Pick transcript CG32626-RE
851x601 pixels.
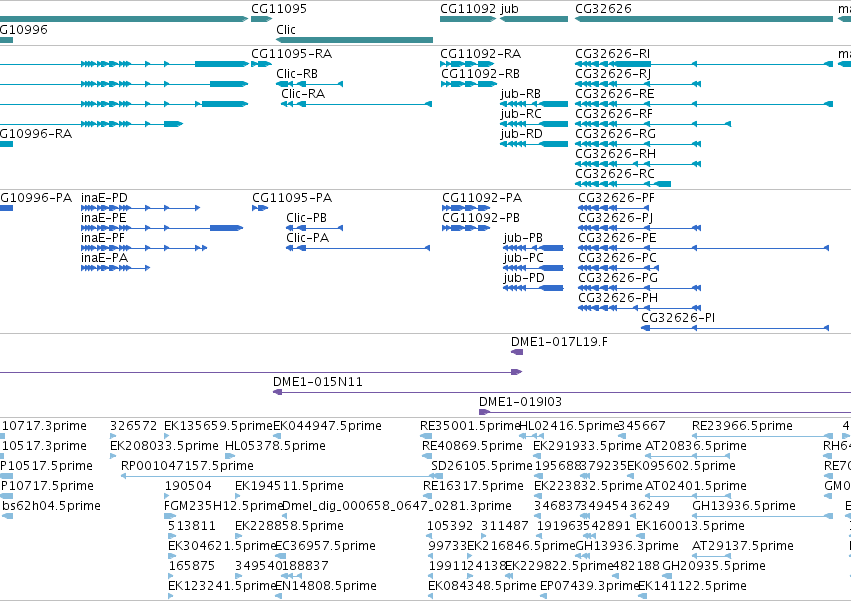pyautogui.click(x=614, y=94)
